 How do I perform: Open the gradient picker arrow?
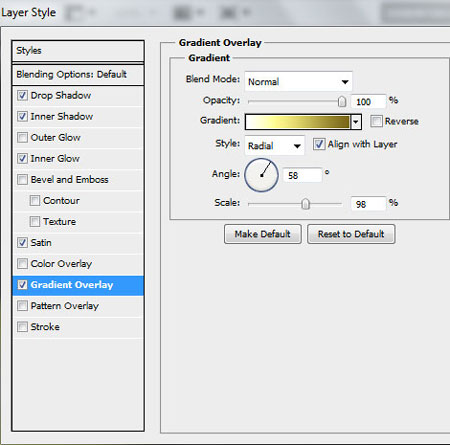pyautogui.click(x=356, y=122)
